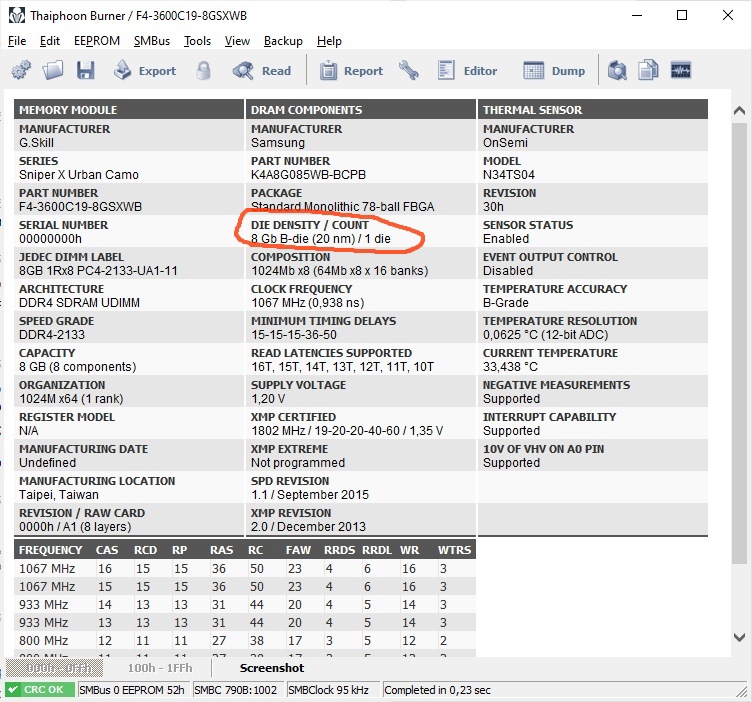
Task: Click 'N34TS04' thermal sensor model
Action: coord(509,175)
